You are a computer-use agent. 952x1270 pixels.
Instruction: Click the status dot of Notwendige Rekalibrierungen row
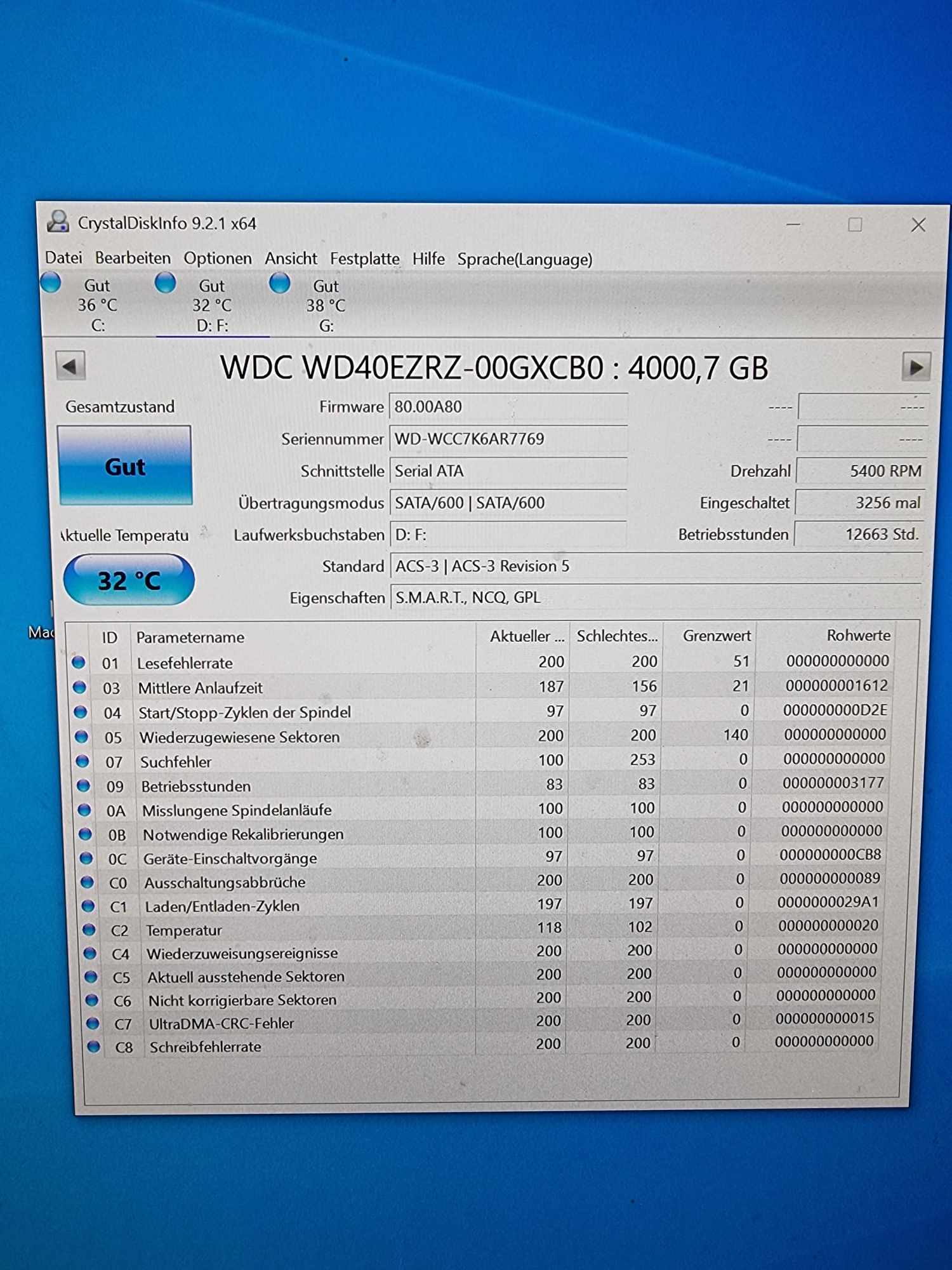85,834
